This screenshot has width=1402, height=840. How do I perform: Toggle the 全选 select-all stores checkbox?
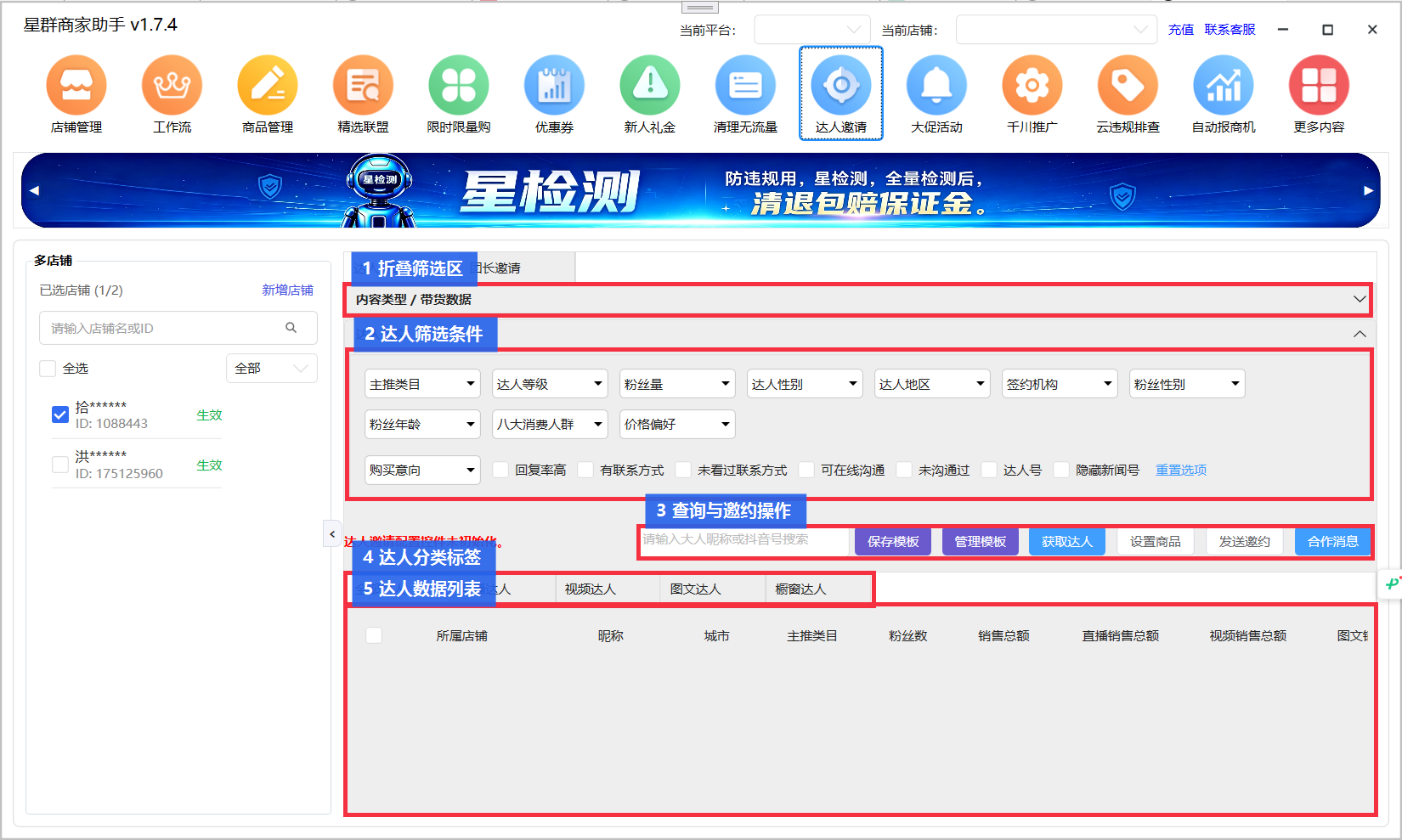pos(48,369)
